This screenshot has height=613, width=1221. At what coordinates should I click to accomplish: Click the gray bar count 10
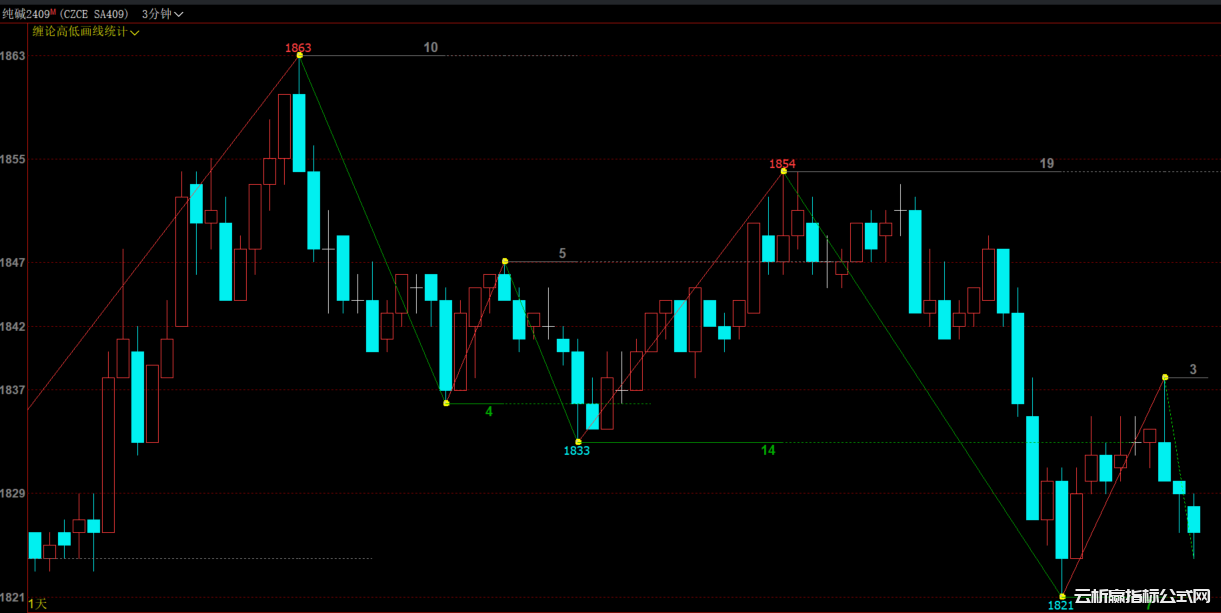[x=430, y=47]
